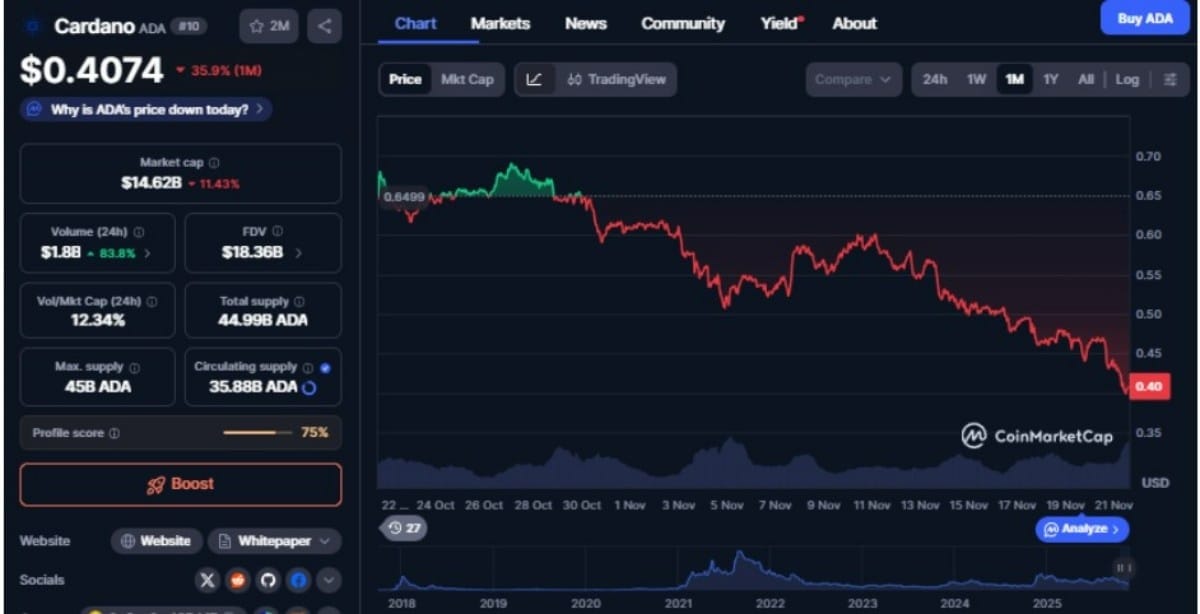
Task: Expand the Whitepaper dropdown
Action: (274, 541)
